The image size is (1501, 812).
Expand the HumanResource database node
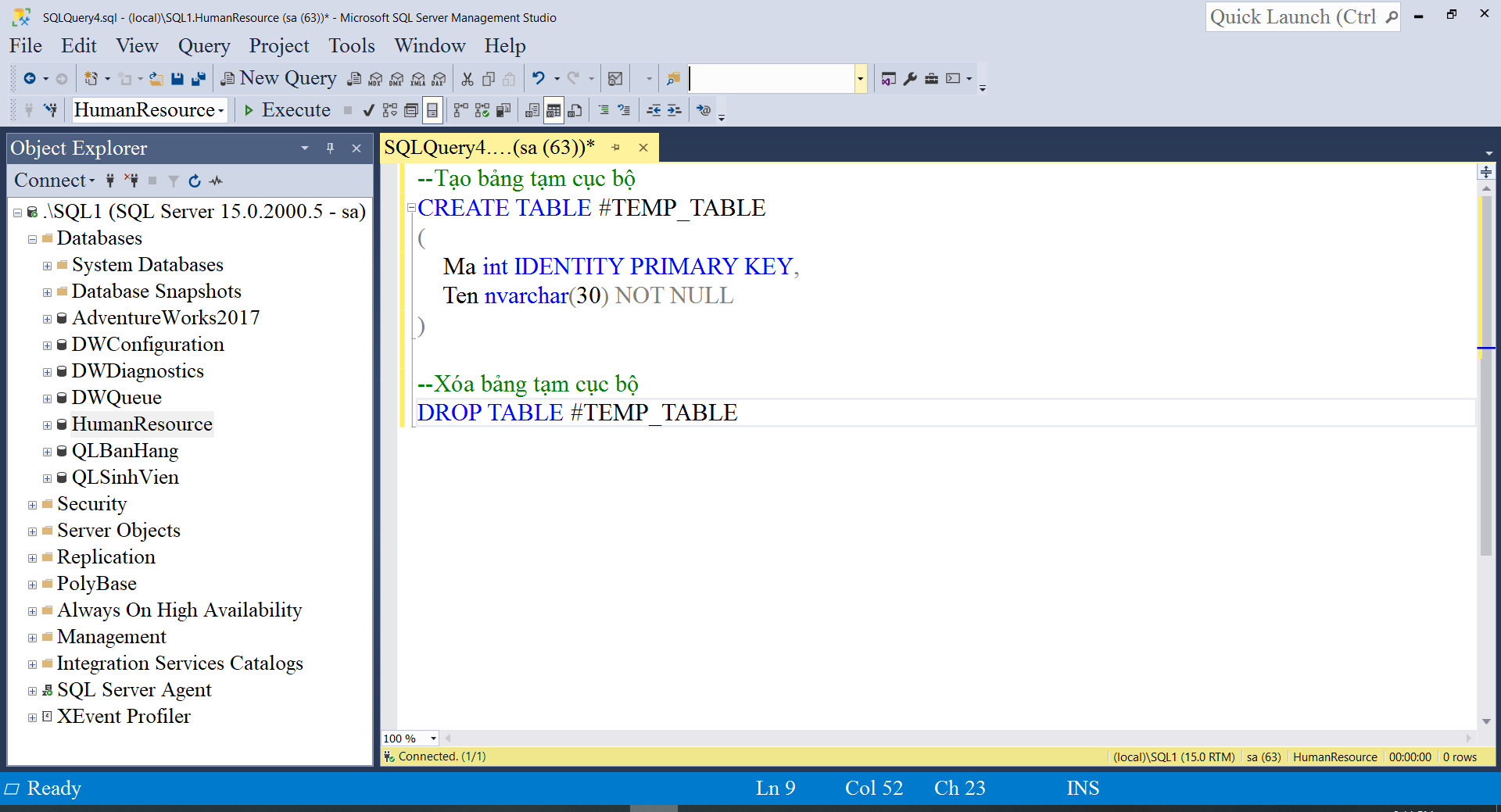coord(46,424)
